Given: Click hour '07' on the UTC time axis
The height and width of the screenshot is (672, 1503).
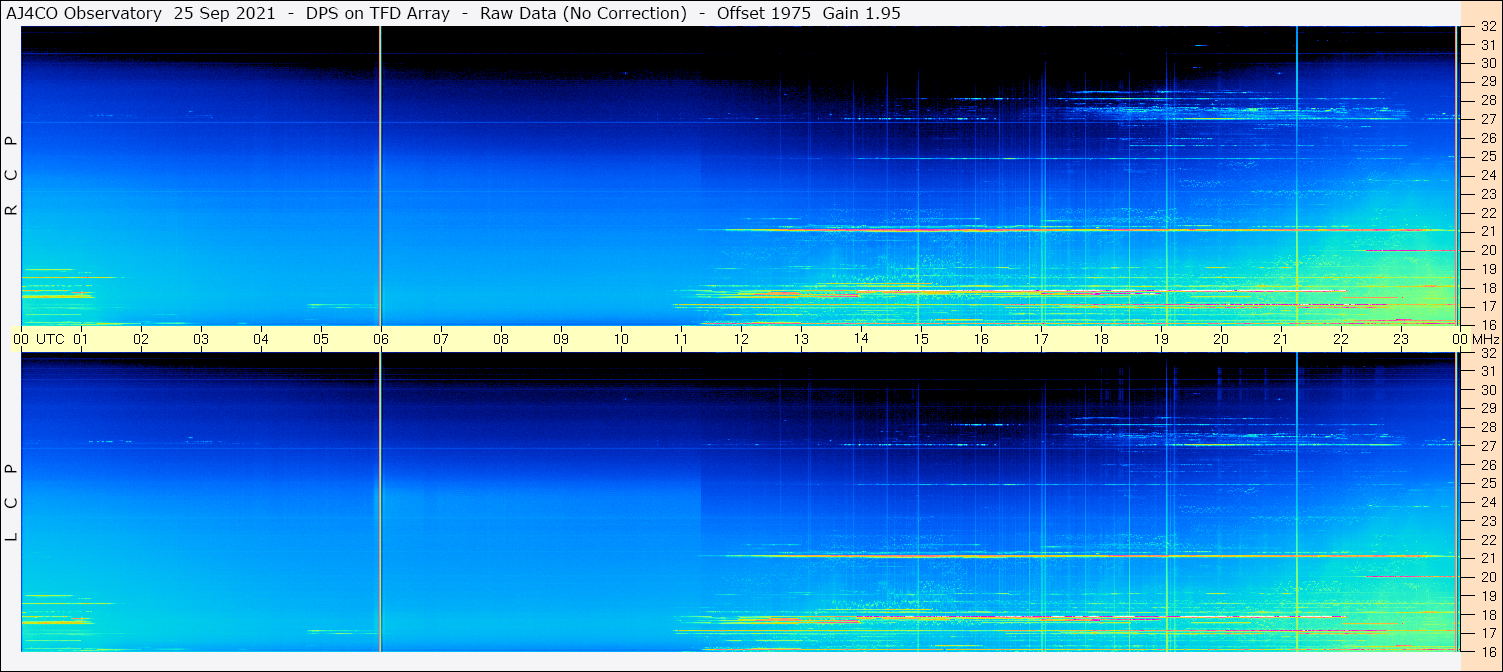Looking at the screenshot, I should pyautogui.click(x=441, y=339).
